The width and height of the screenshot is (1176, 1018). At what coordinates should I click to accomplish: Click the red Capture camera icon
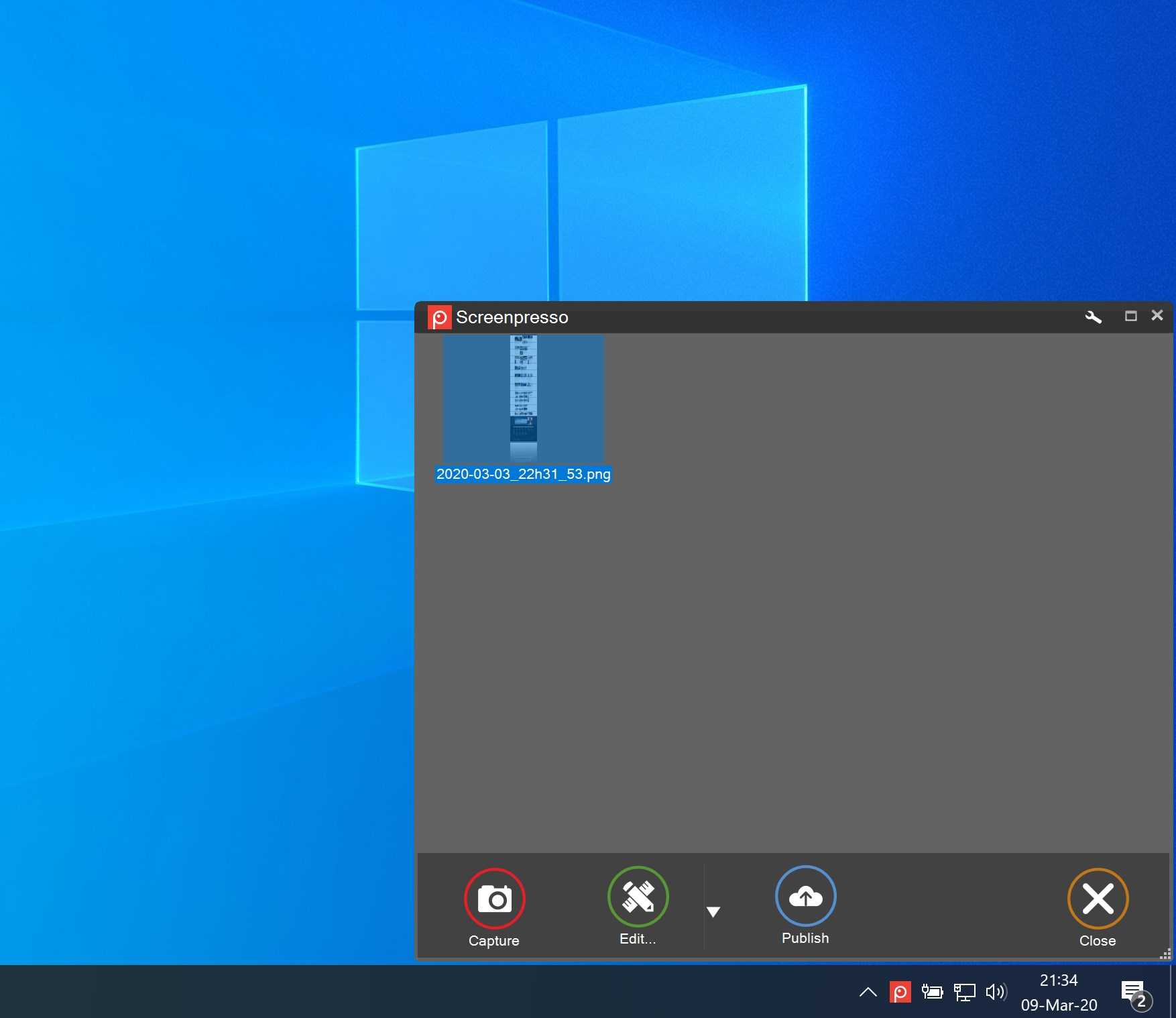(494, 899)
